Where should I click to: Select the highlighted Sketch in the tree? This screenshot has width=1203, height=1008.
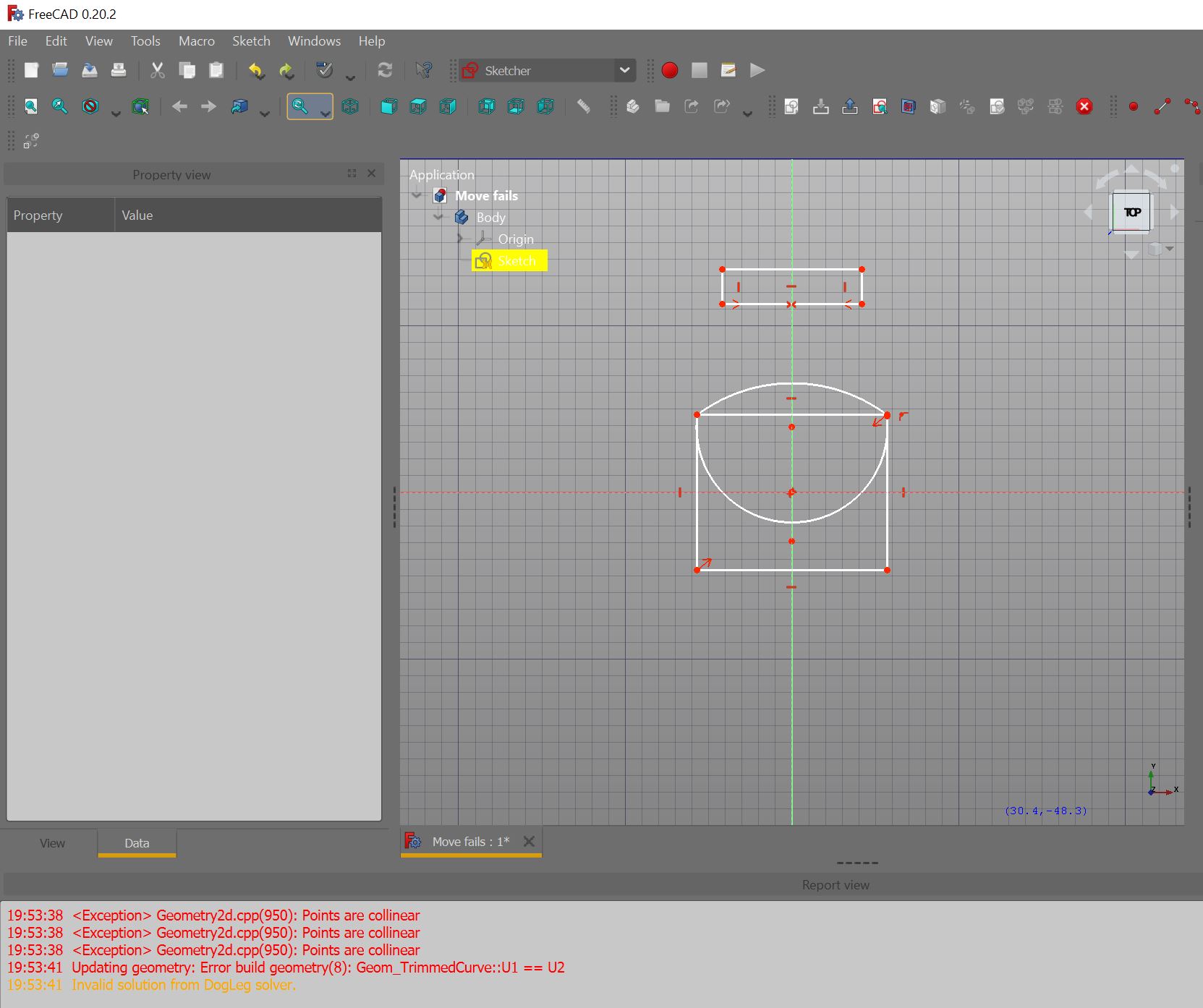tap(517, 260)
